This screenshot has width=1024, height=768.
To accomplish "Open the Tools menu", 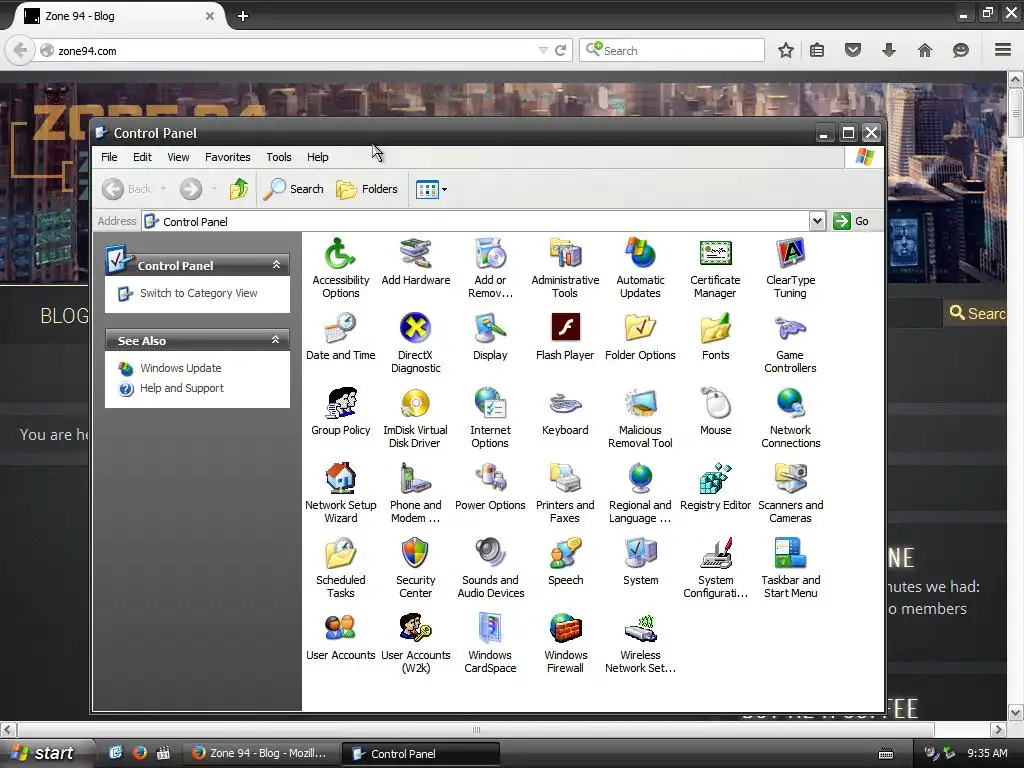I will (x=279, y=157).
